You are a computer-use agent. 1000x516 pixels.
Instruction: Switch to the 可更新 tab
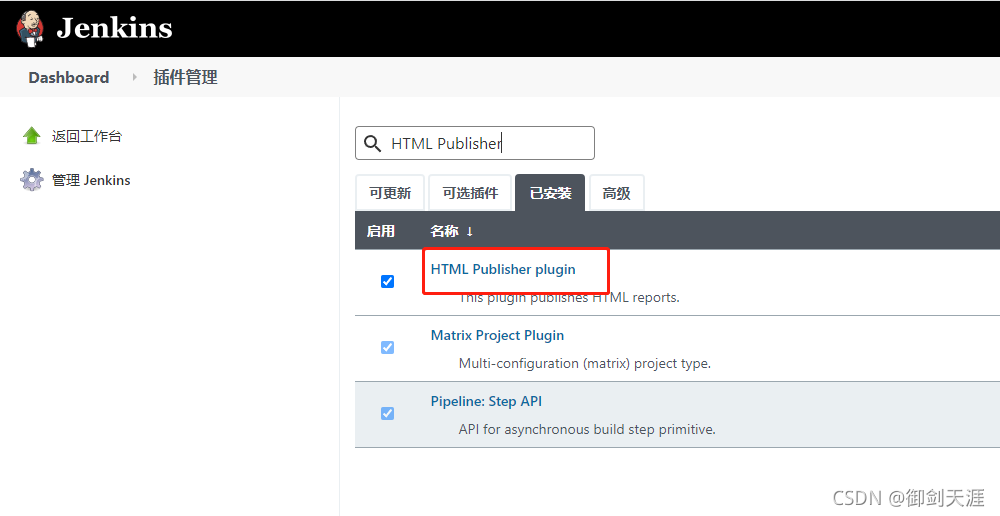coord(390,193)
